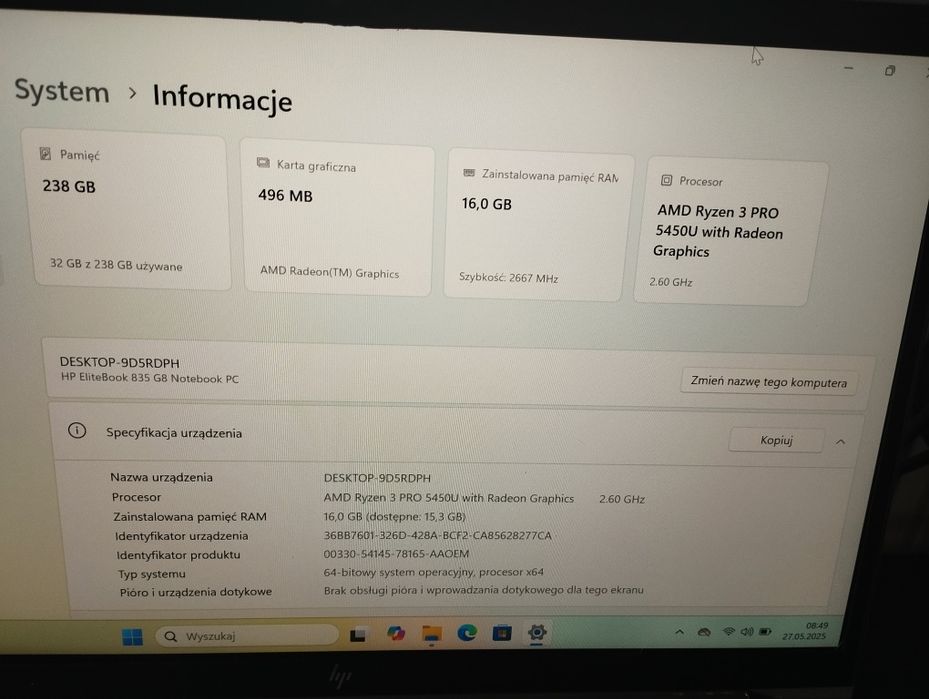Screen dimensions: 929x699
Task: Click 'Specyfikacja urządzenia' section title
Action: point(174,433)
